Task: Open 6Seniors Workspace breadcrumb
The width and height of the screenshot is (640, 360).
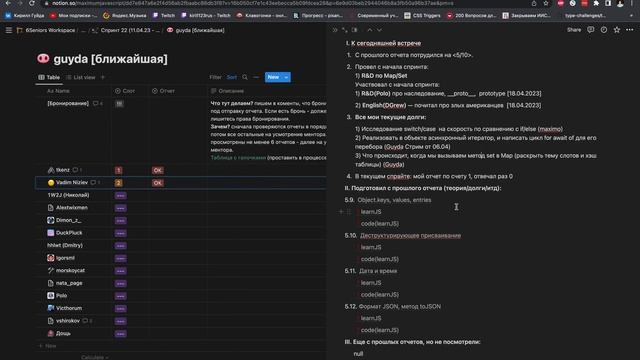Action: tap(46, 30)
